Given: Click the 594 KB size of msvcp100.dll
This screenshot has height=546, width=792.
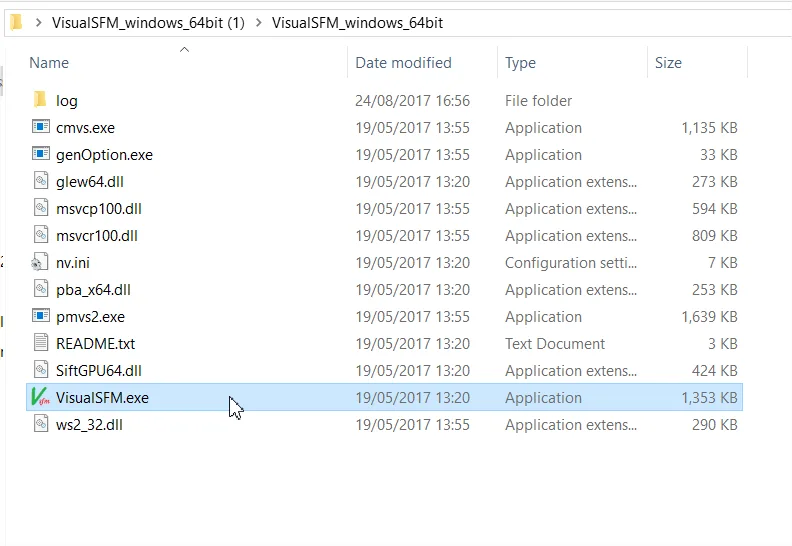Looking at the screenshot, I should 715,209.
